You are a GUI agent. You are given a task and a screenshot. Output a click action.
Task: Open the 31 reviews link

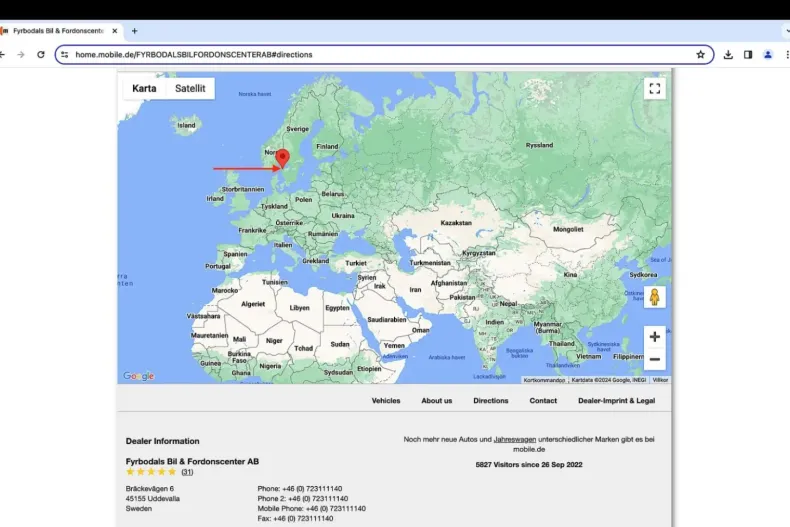(x=187, y=472)
